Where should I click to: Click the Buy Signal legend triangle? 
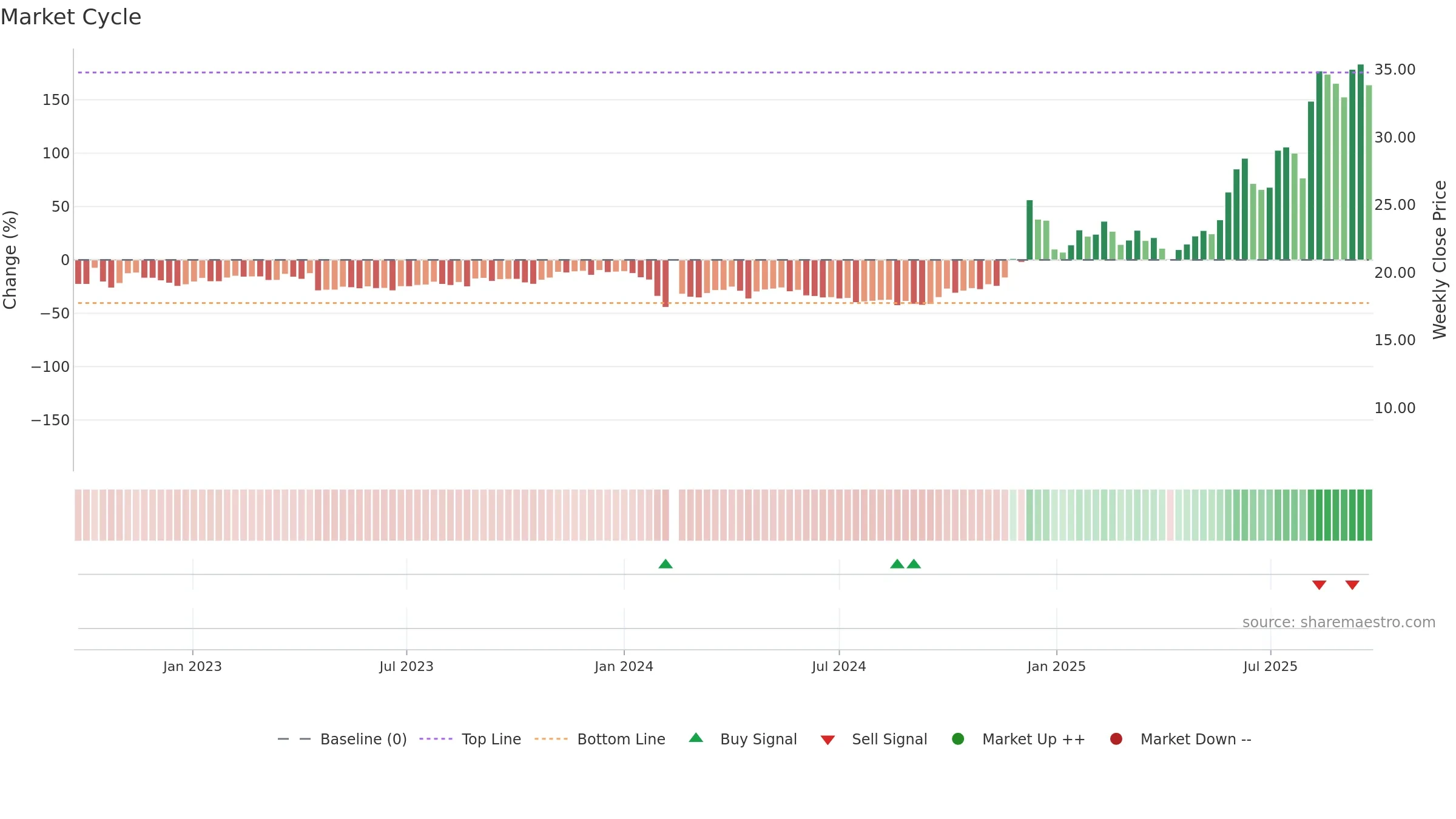[696, 738]
